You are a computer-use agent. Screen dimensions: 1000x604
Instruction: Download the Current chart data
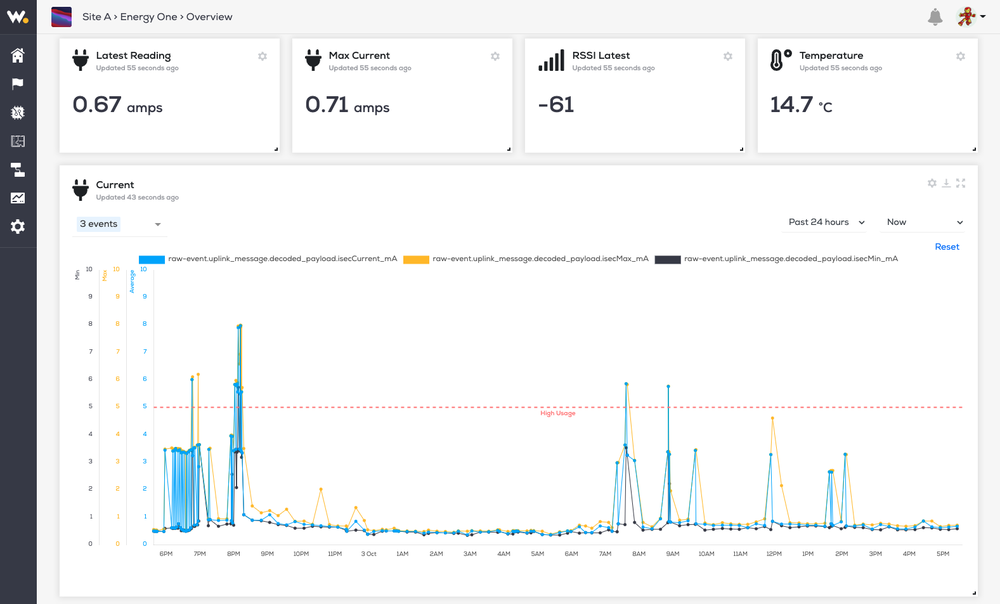point(946,183)
